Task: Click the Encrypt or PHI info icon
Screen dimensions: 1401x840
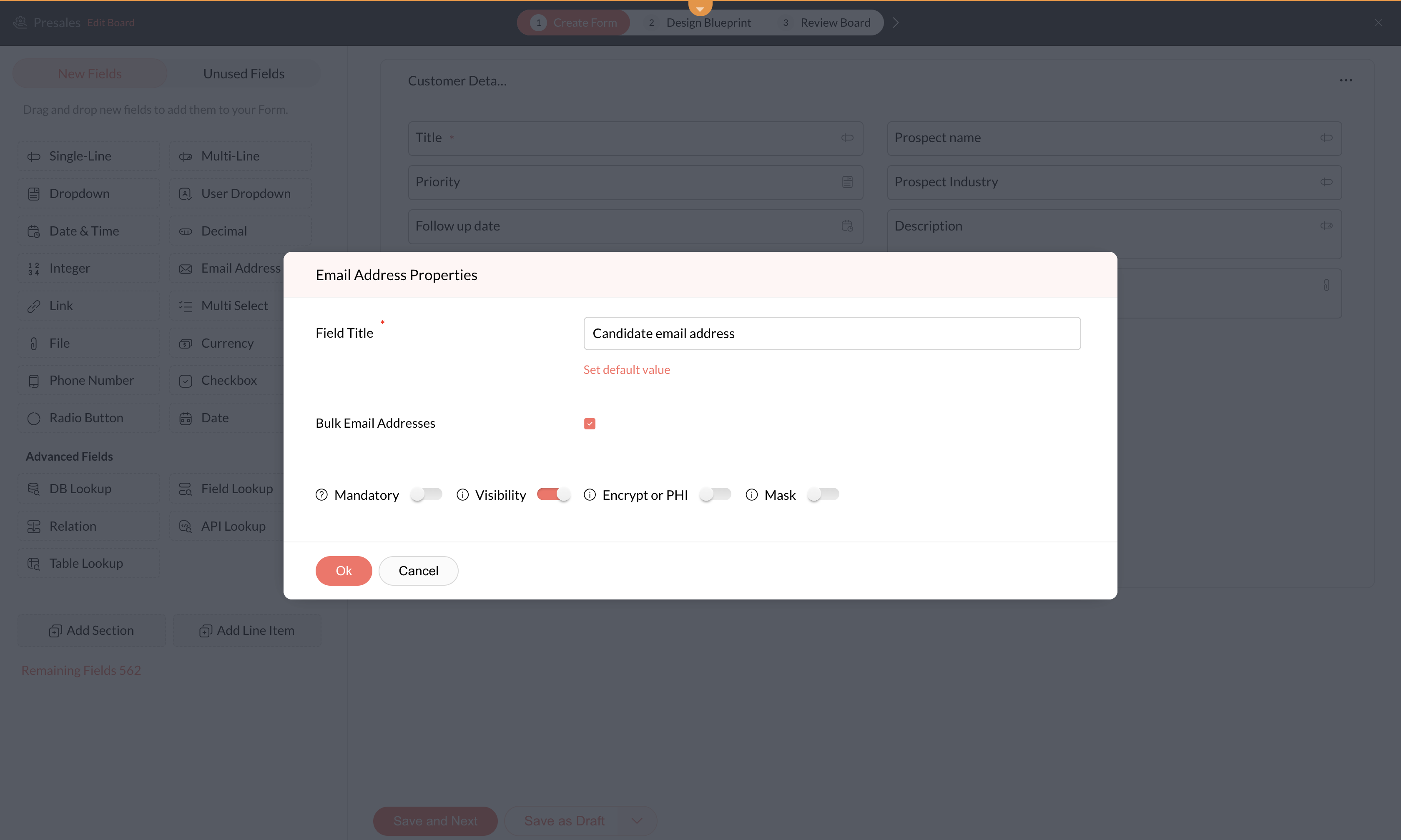Action: [589, 495]
